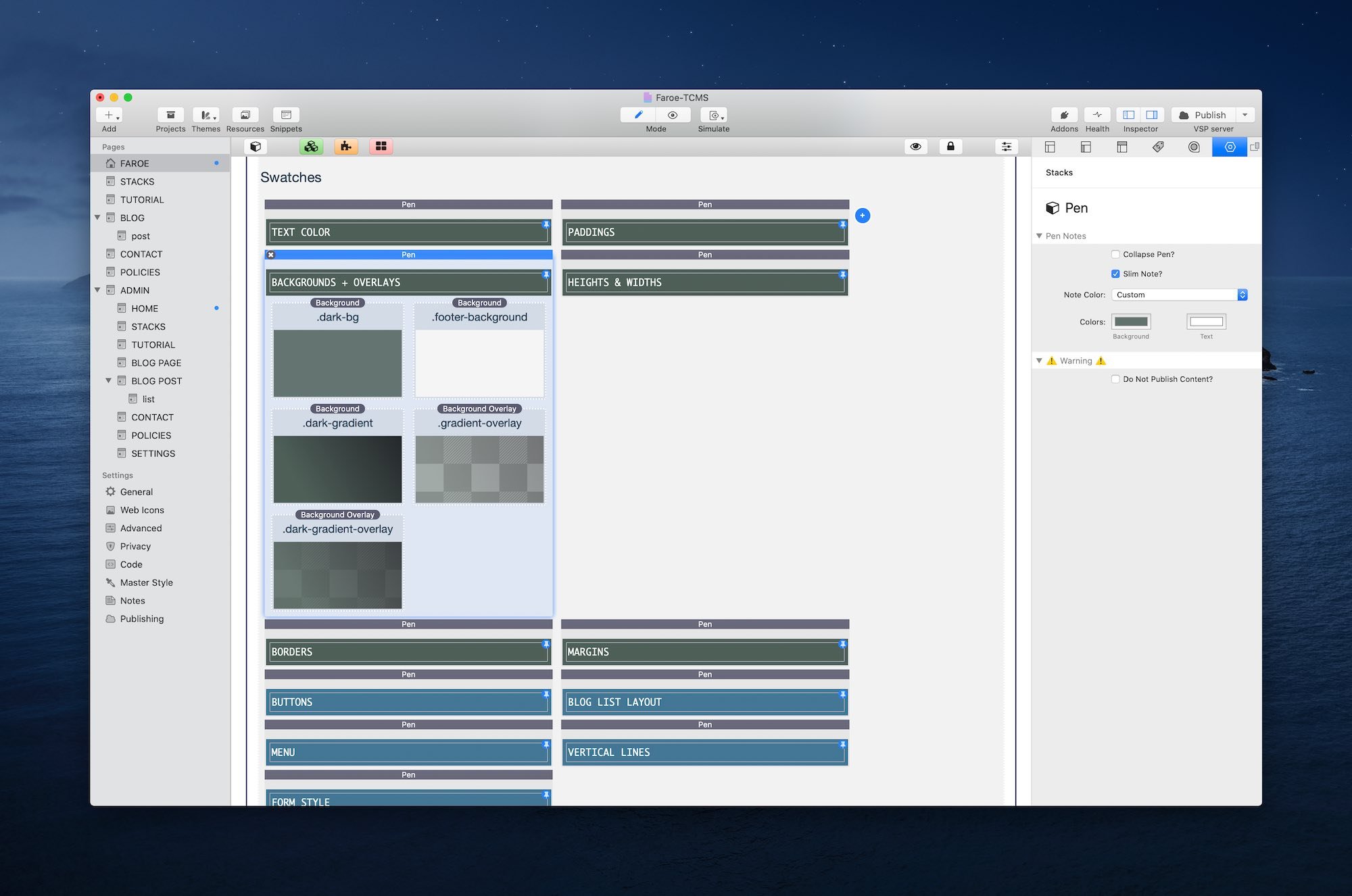Collapse the BLOG page tree item
Image resolution: width=1352 pixels, height=896 pixels.
(x=97, y=218)
